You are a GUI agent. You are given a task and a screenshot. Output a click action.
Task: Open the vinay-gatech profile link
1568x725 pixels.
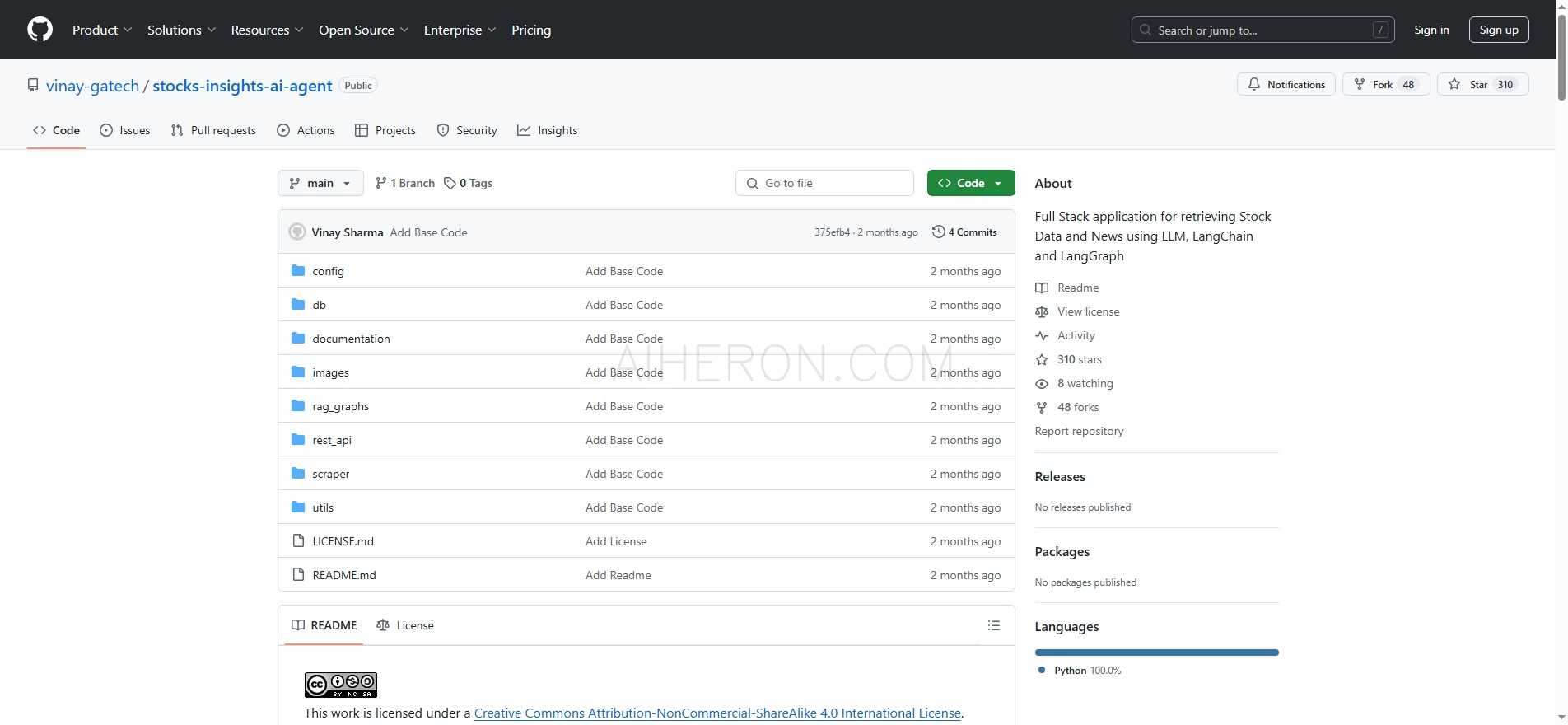pyautogui.click(x=92, y=86)
